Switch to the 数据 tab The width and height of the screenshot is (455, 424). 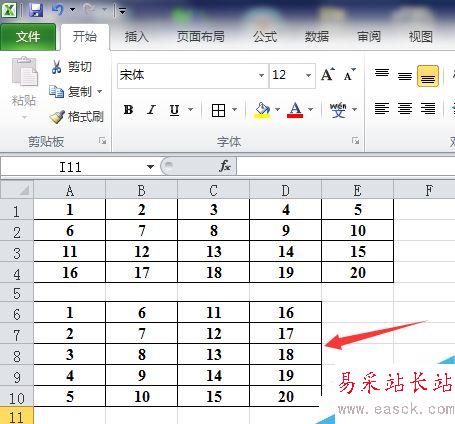[317, 37]
